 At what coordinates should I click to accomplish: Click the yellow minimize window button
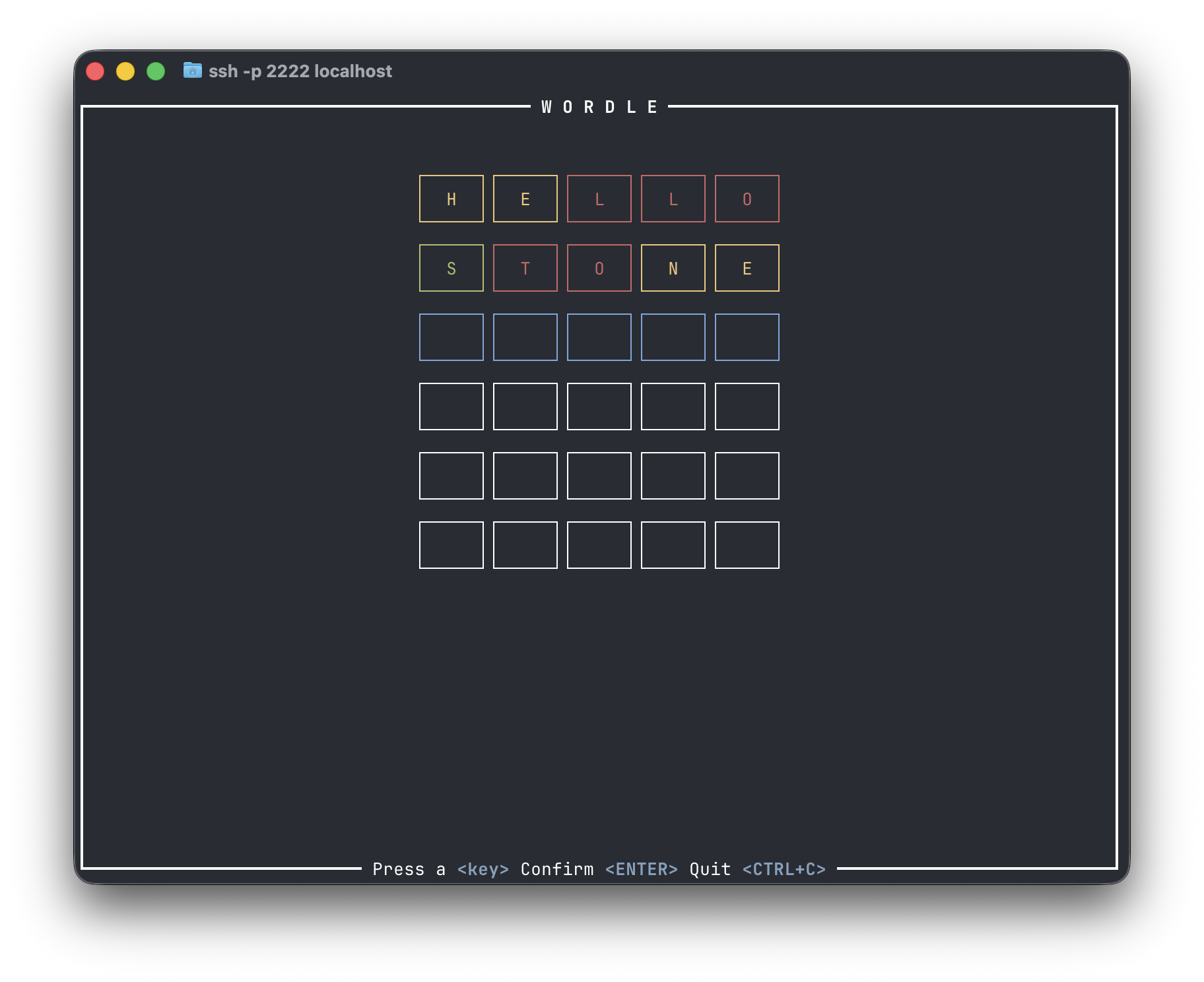click(x=125, y=71)
